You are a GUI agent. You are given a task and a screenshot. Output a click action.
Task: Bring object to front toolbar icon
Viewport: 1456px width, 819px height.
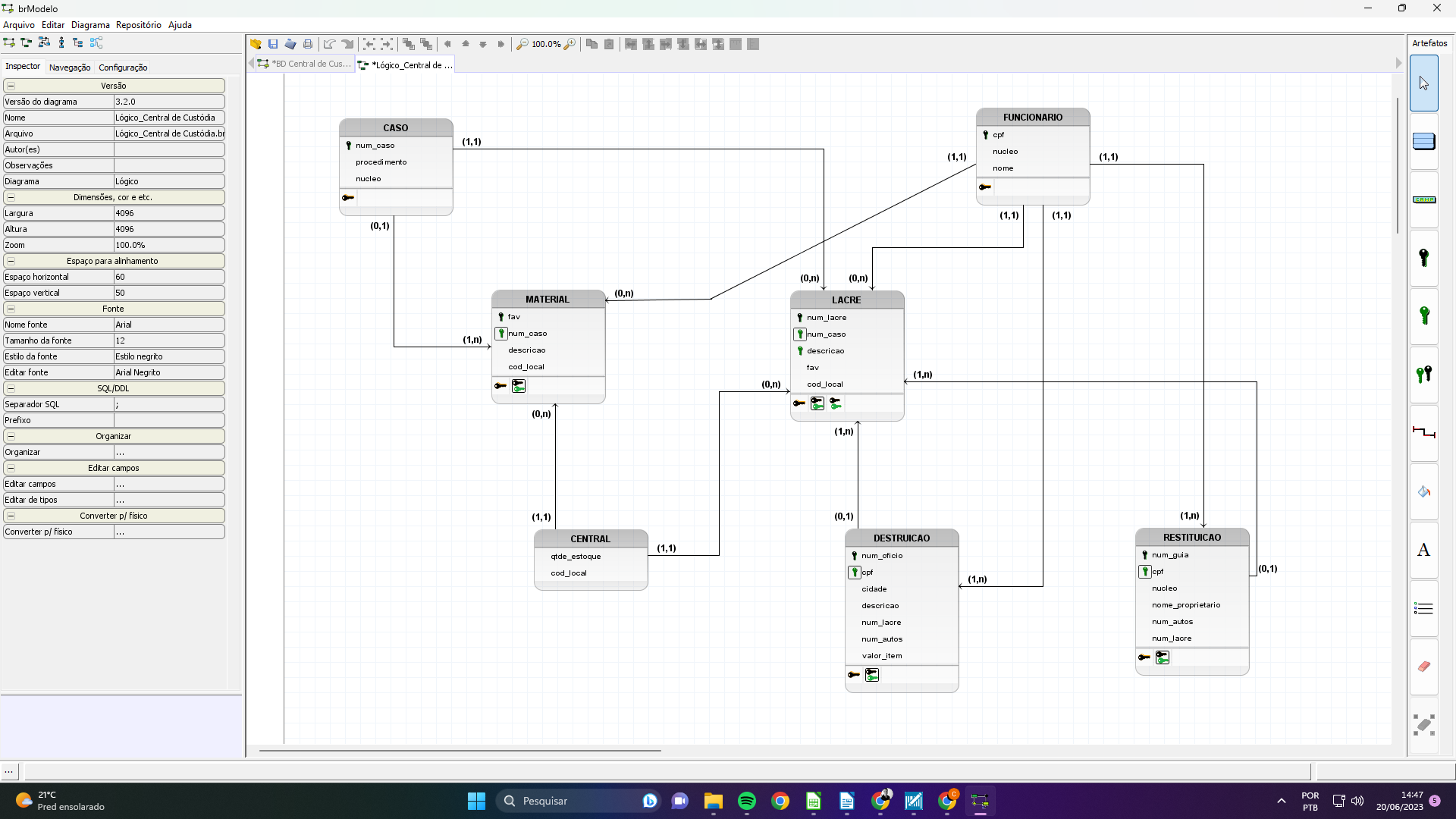408,44
